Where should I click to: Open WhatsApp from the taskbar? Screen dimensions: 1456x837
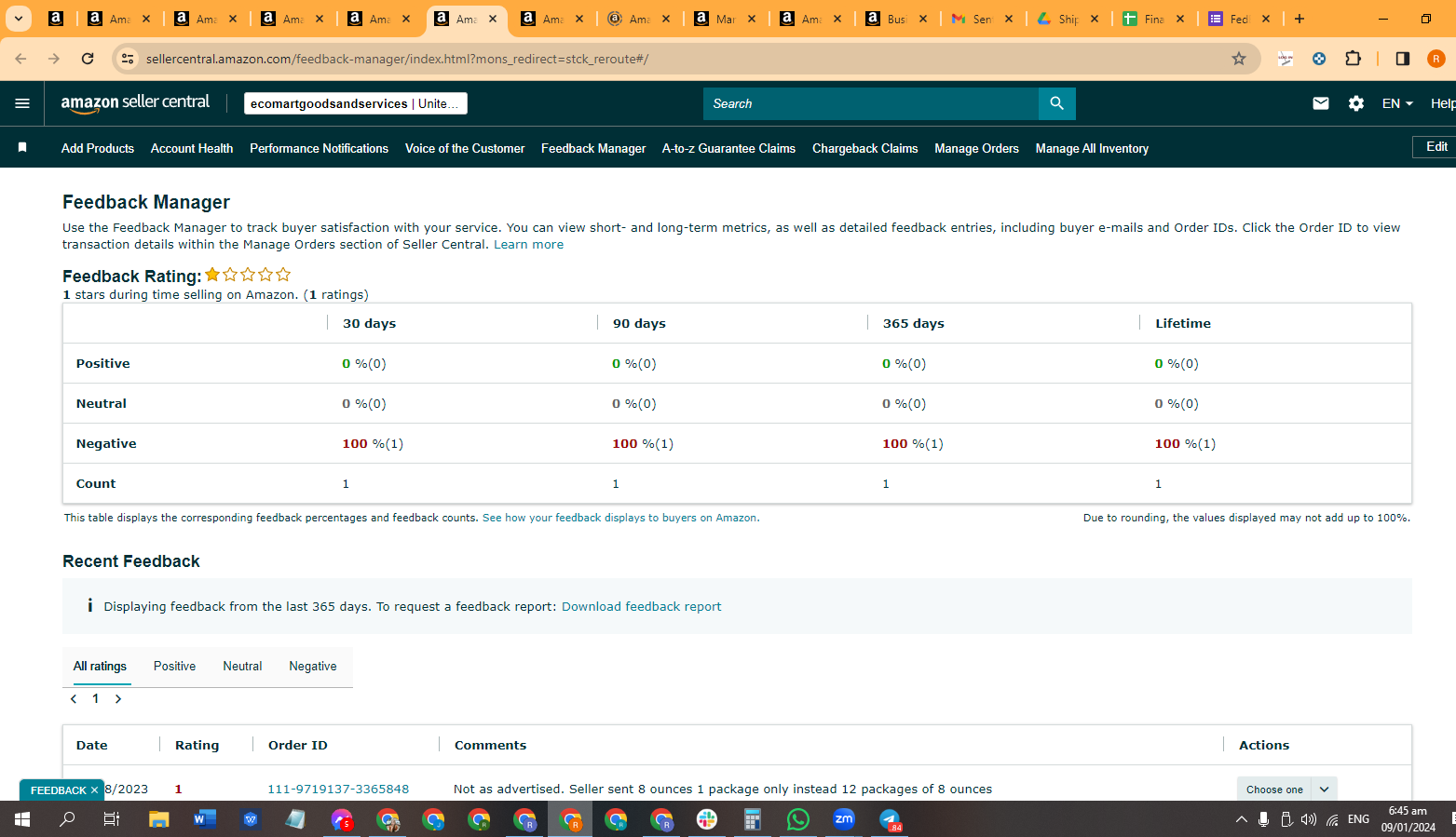click(x=798, y=819)
